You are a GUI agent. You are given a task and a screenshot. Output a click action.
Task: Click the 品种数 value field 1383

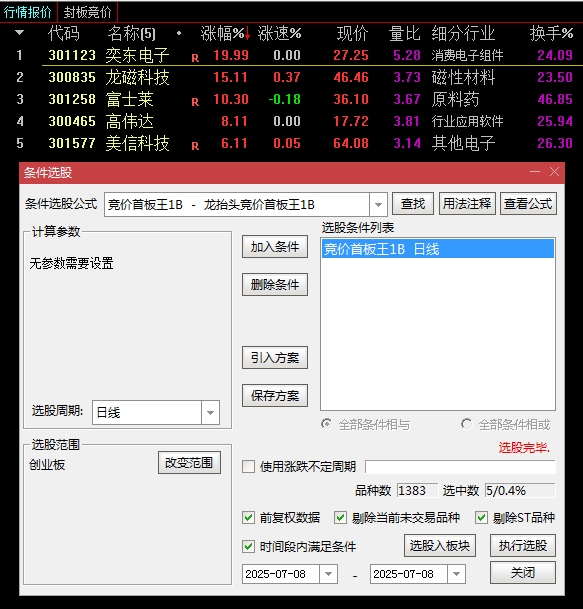click(417, 491)
